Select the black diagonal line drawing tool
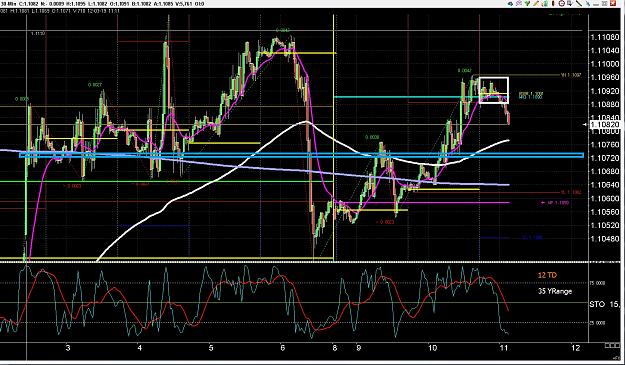Viewport: 625px width, 365px height. (579, 4)
